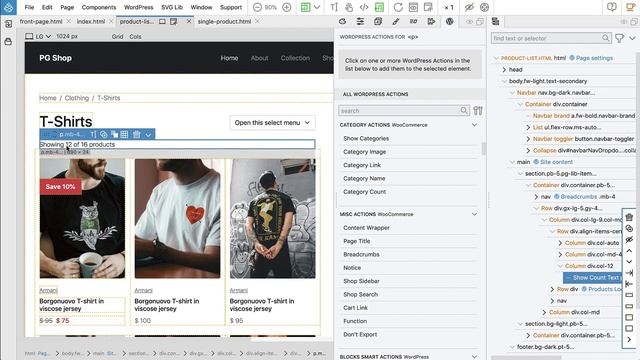This screenshot has width=640, height=360.
Task: Close the index.html tab
Action: (111, 21)
